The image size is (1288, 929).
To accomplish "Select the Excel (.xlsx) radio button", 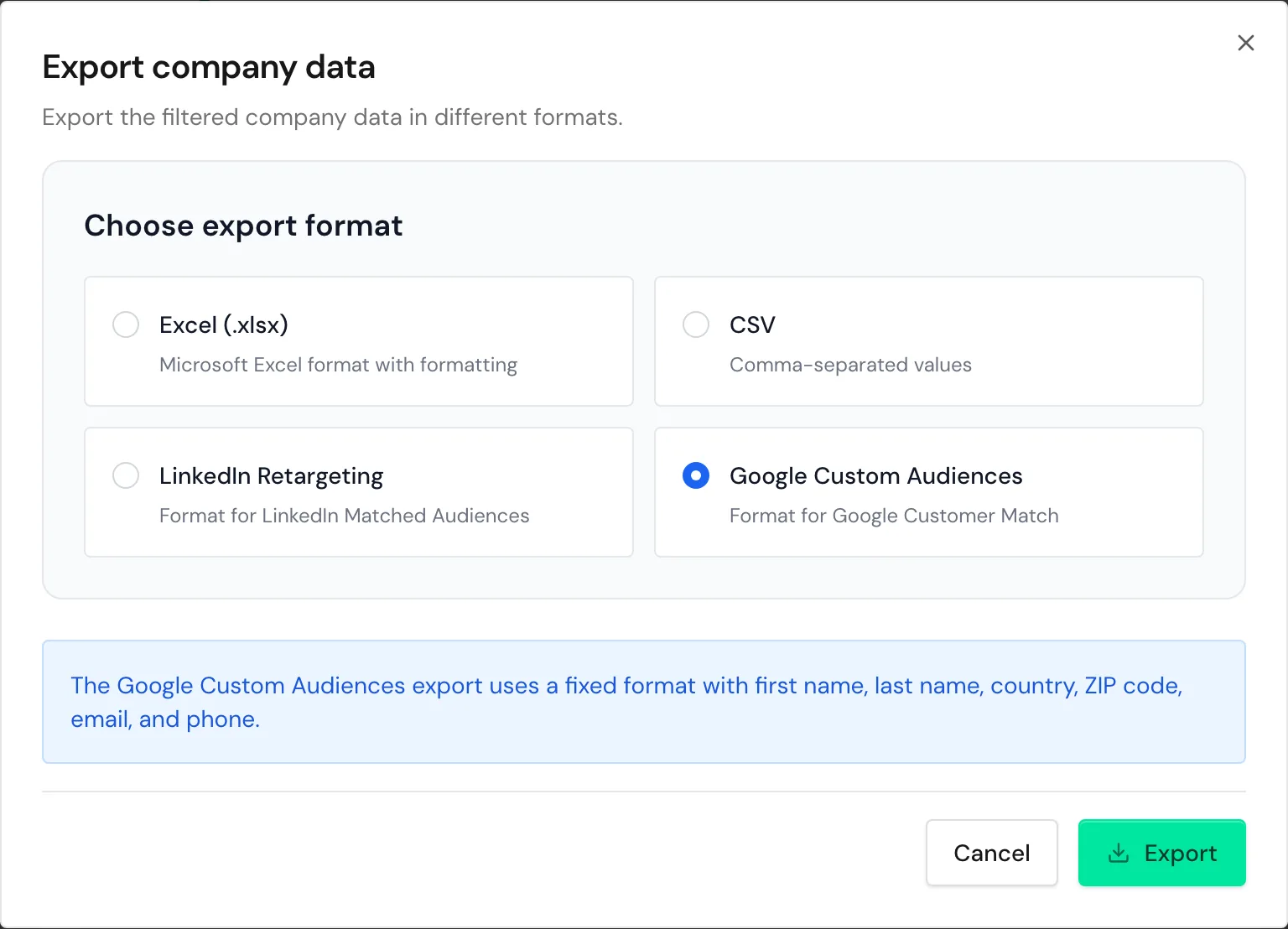I will coord(126,324).
